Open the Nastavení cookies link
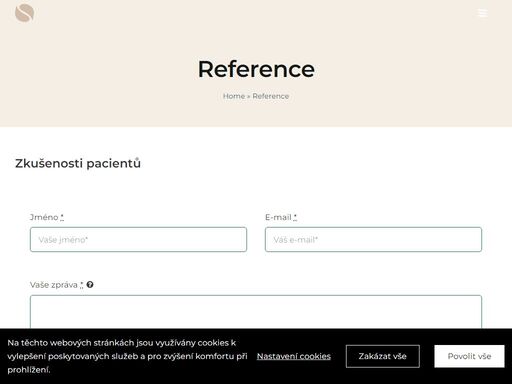This screenshot has height=384, width=512. (x=294, y=356)
